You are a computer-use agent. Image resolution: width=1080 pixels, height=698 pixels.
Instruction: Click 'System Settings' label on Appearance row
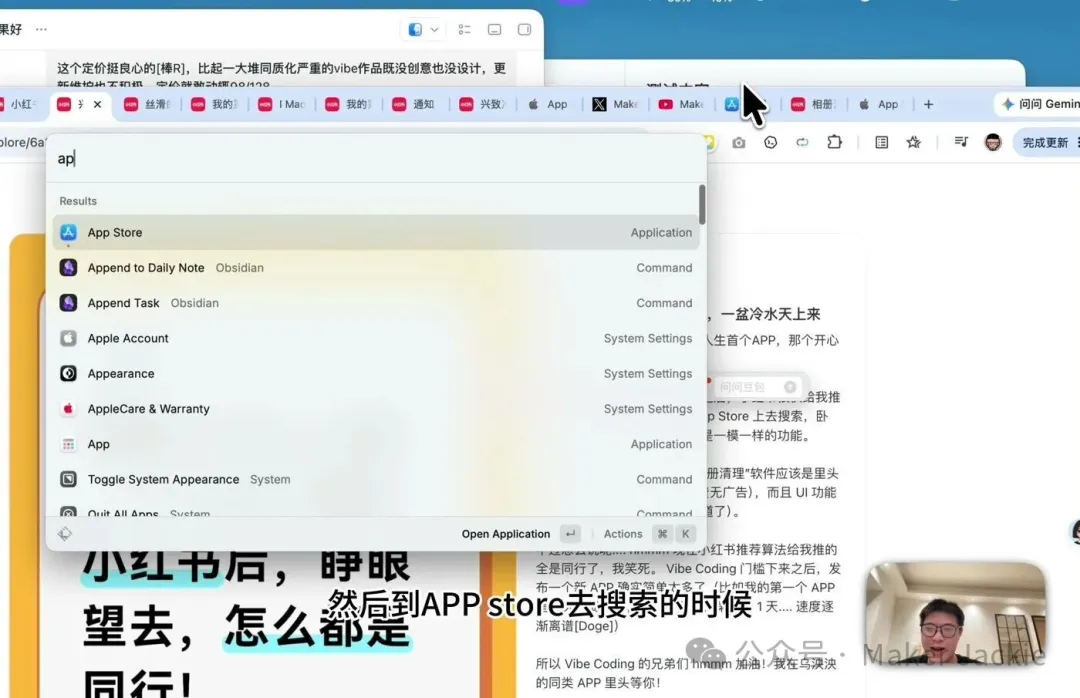tap(648, 373)
